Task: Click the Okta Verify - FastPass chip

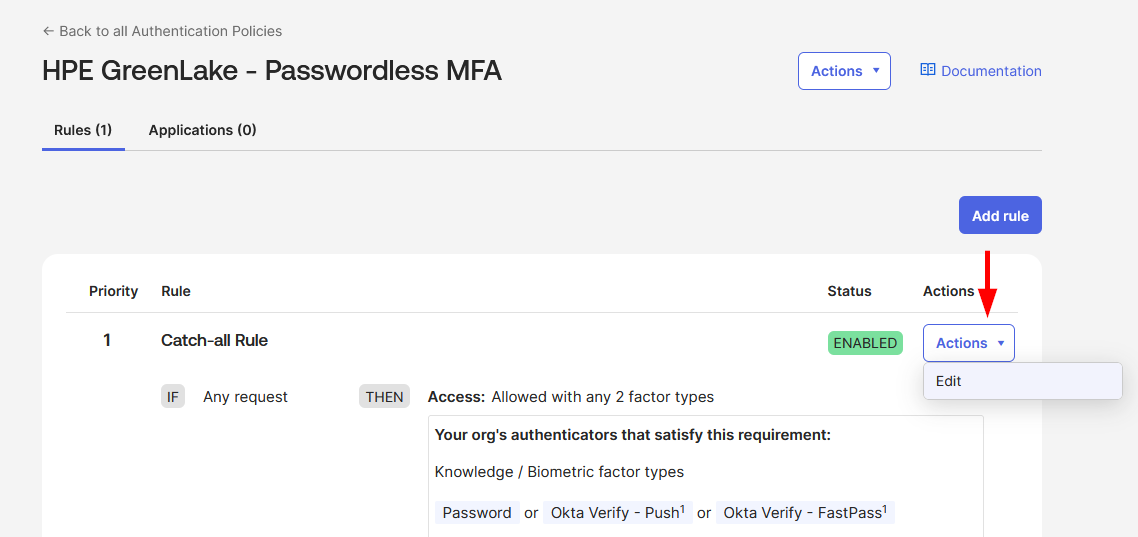Action: 805,513
